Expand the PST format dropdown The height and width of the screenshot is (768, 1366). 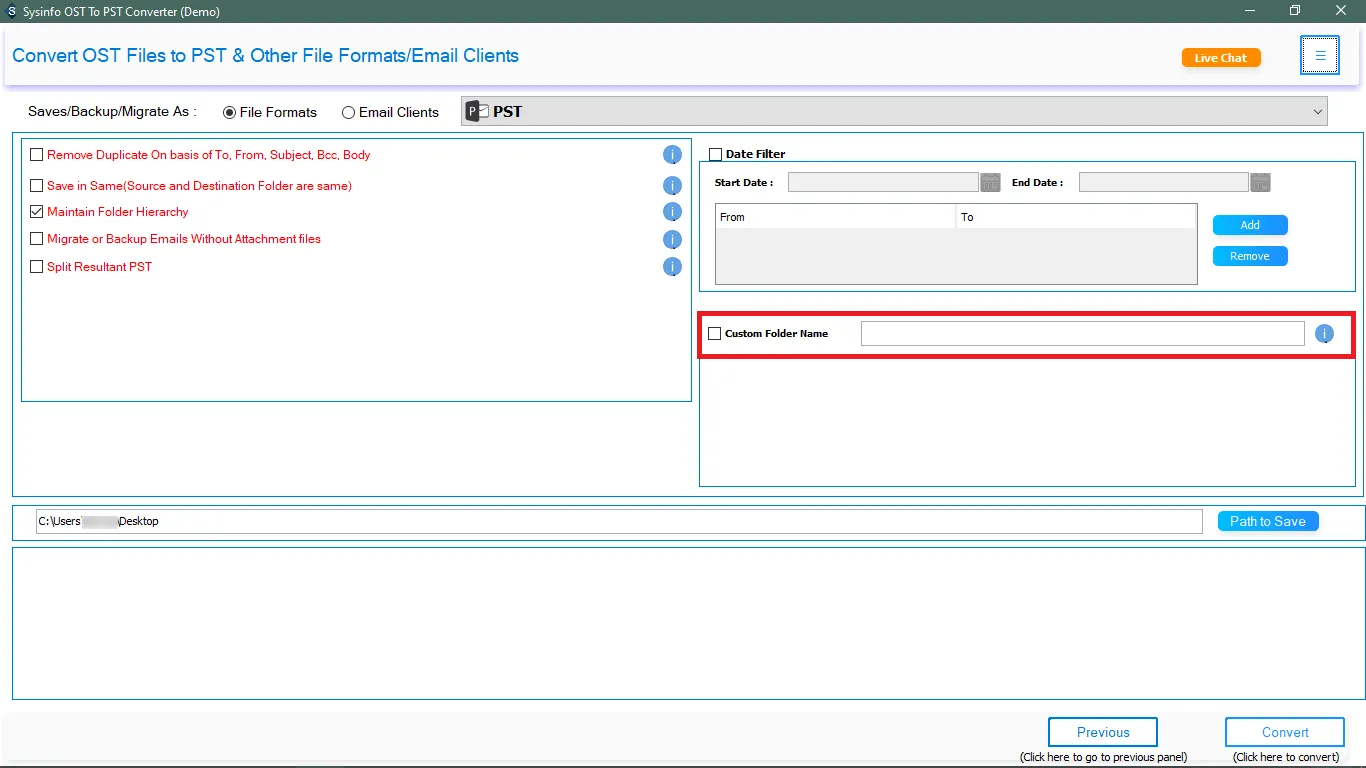click(894, 112)
